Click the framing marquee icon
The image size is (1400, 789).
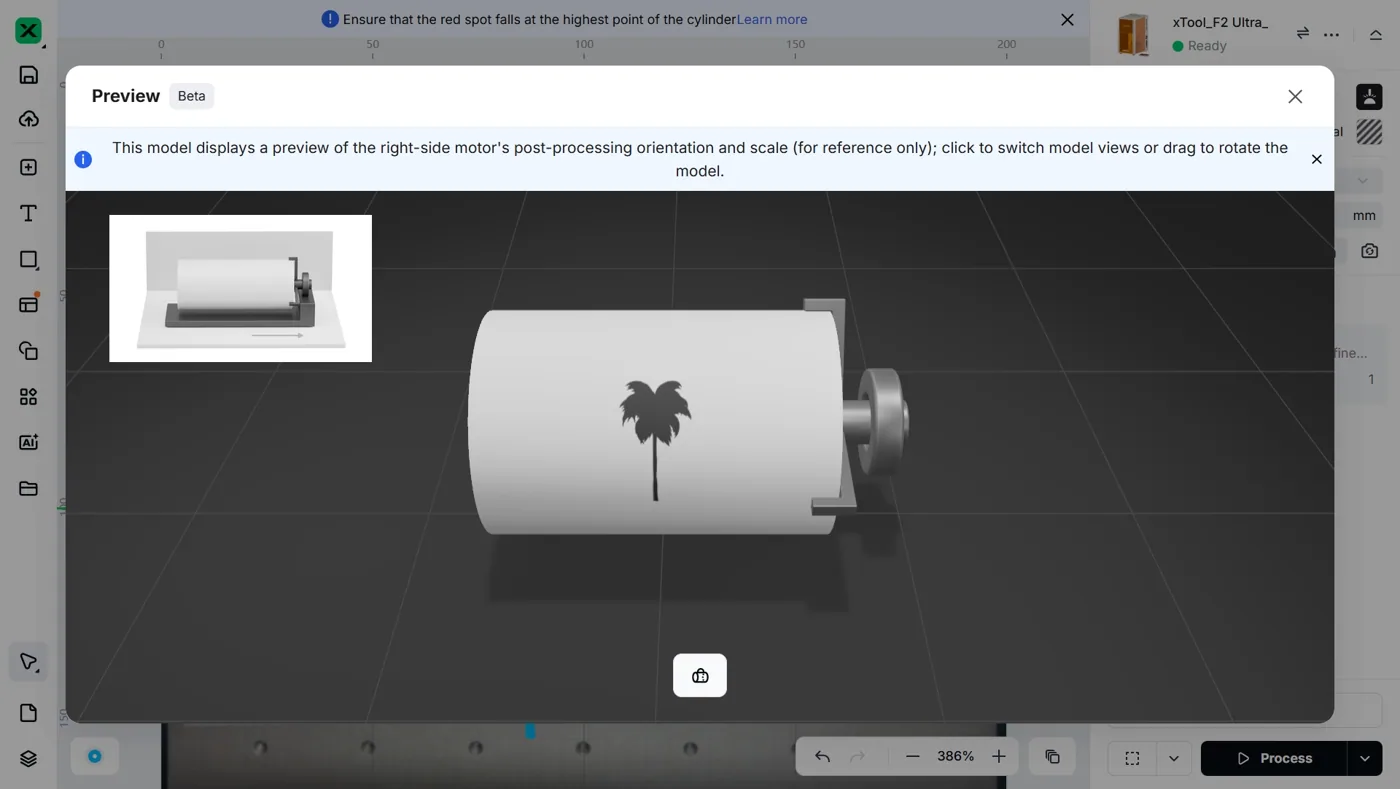pyautogui.click(x=1132, y=758)
